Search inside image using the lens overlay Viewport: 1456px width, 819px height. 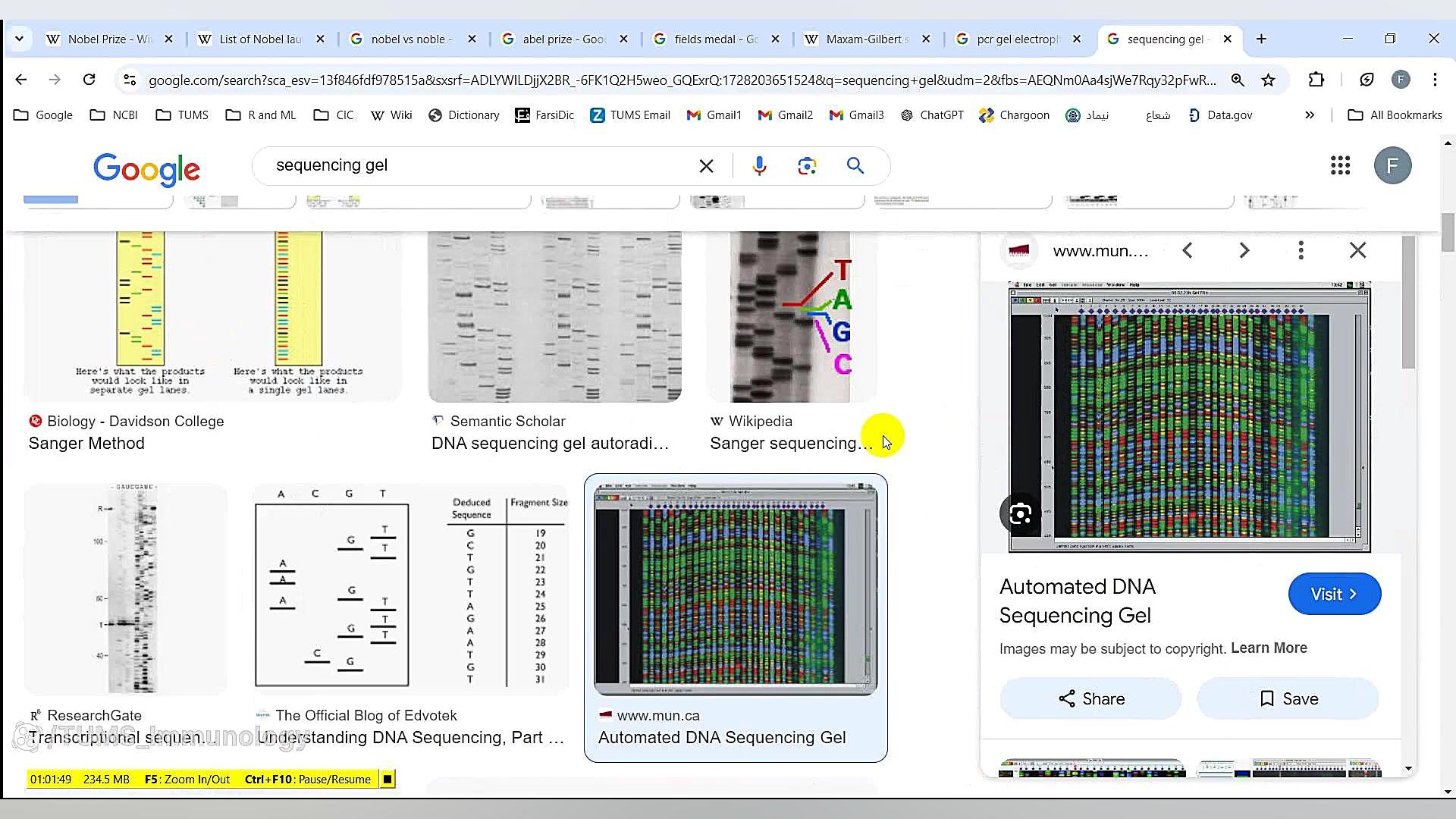1021,514
